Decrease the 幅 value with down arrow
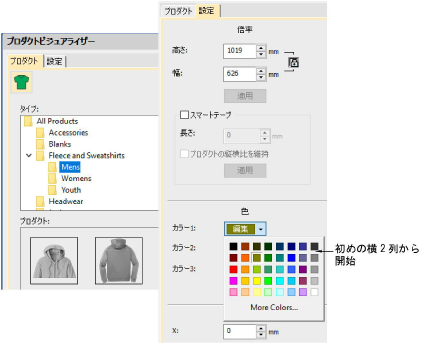The image size is (427, 360). [x=261, y=77]
